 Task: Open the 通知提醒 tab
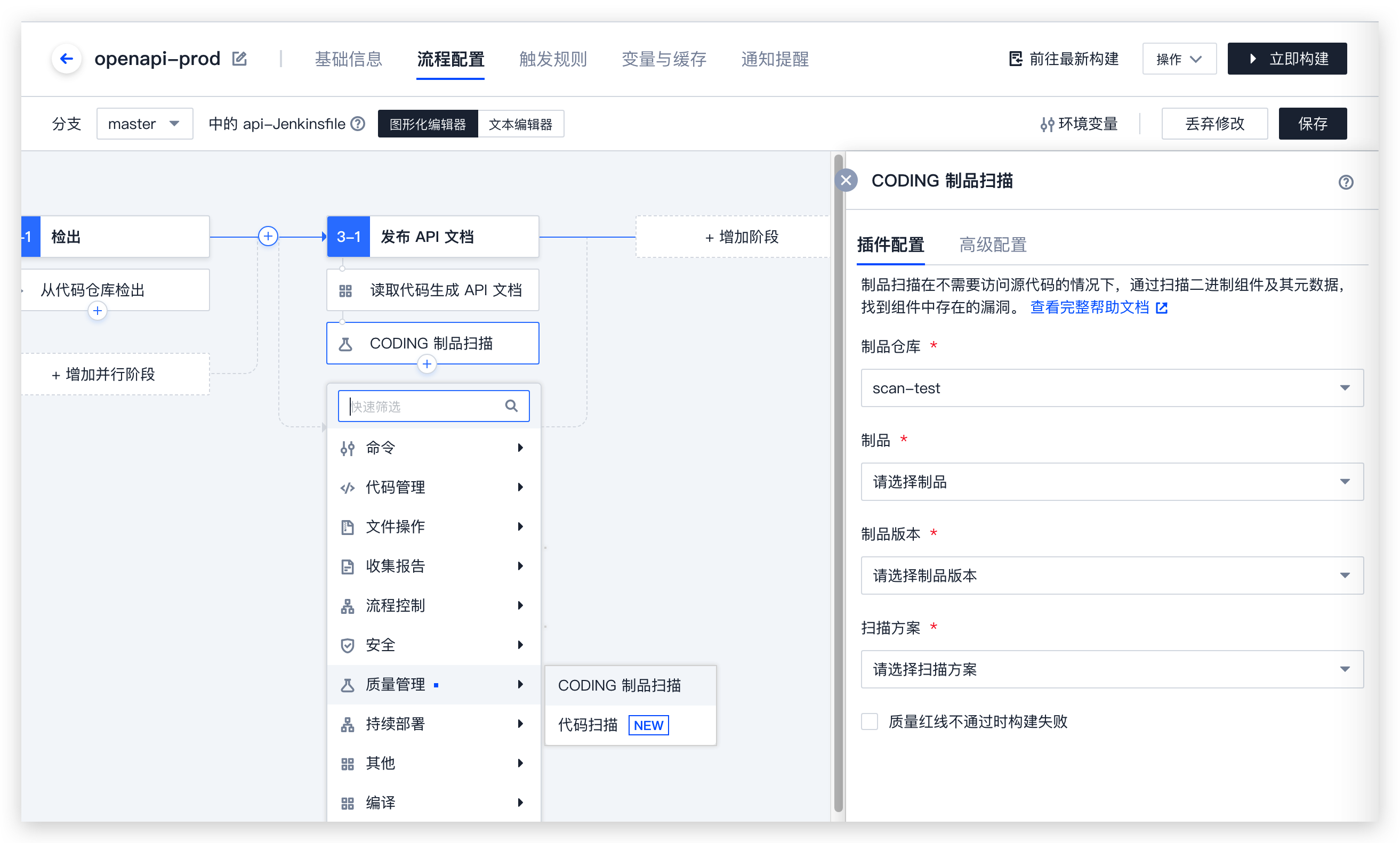pyautogui.click(x=775, y=59)
